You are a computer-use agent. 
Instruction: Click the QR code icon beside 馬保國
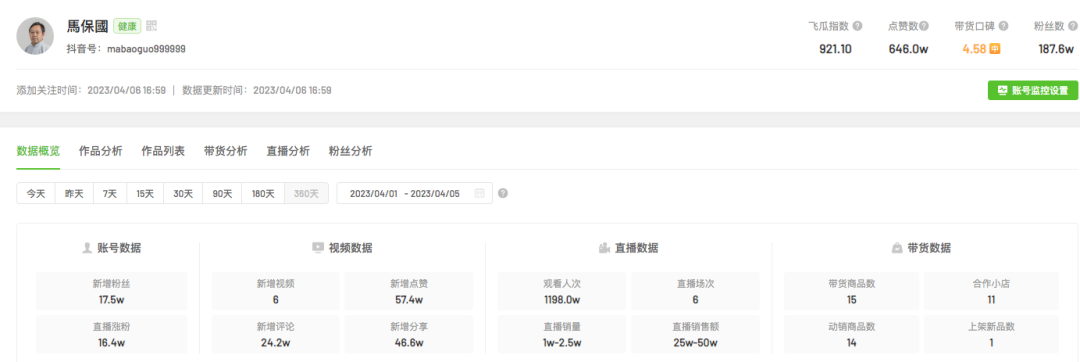152,26
